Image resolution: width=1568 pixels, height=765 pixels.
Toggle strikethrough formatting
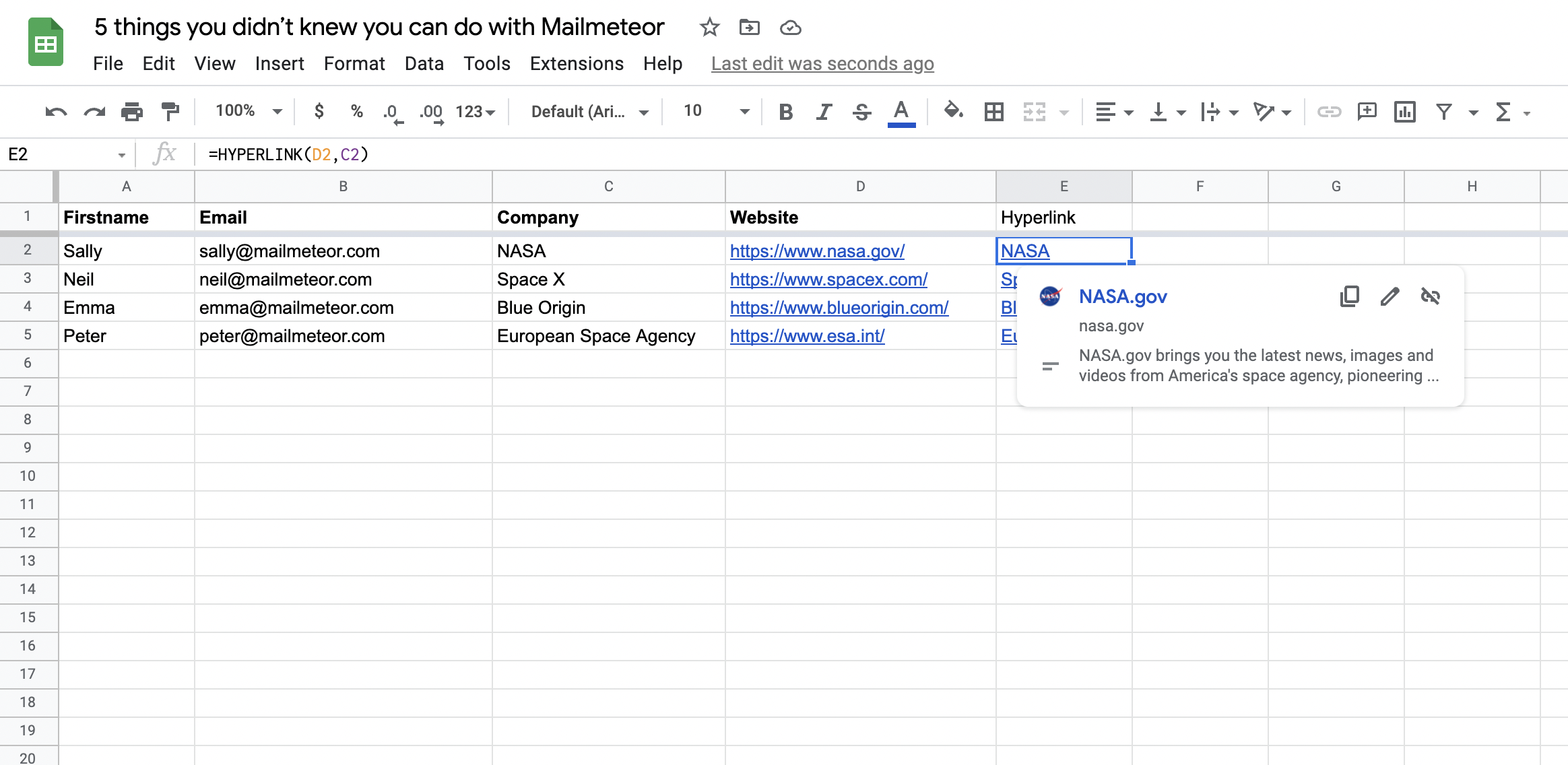coord(861,112)
